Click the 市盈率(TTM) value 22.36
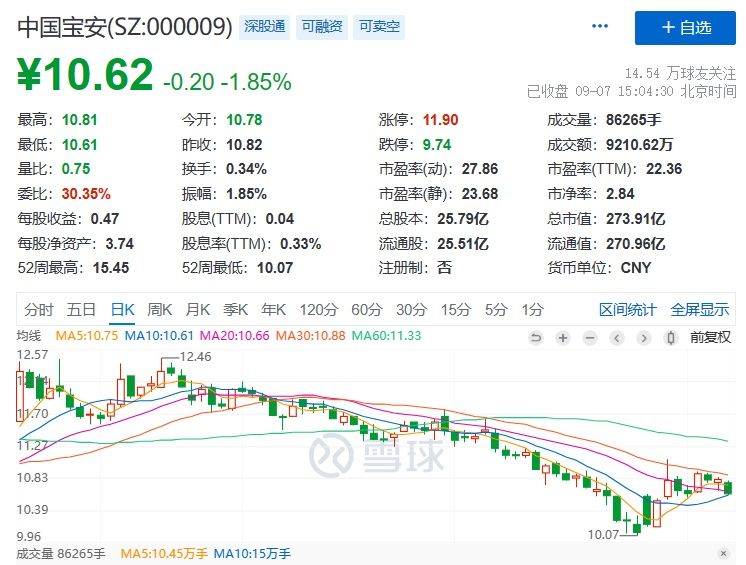 pyautogui.click(x=664, y=169)
